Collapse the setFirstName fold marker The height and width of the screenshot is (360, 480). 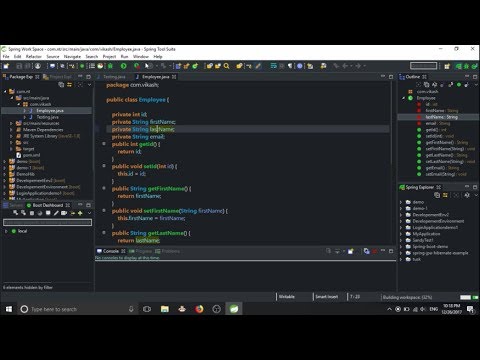point(104,210)
